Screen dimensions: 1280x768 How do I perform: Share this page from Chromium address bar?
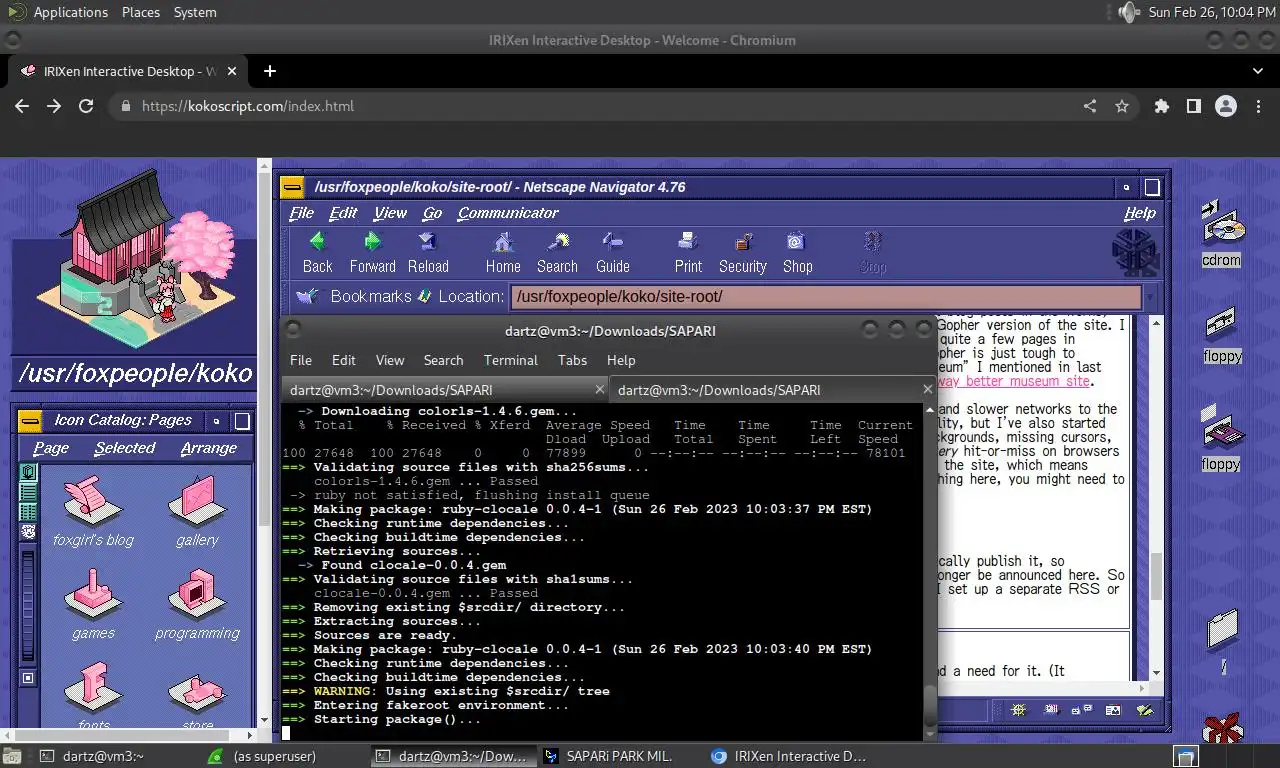pos(1090,106)
